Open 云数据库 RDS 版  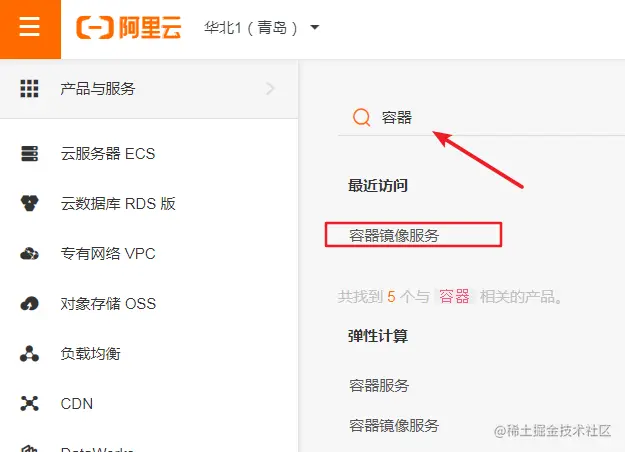pyautogui.click(x=118, y=204)
